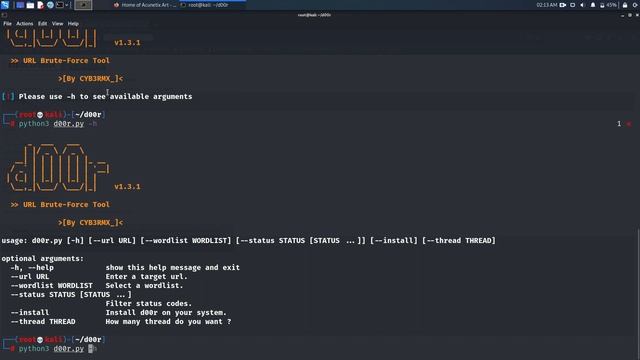Viewport: 640px width, 360px height.
Task: Close the terminal window
Action: 637,15
